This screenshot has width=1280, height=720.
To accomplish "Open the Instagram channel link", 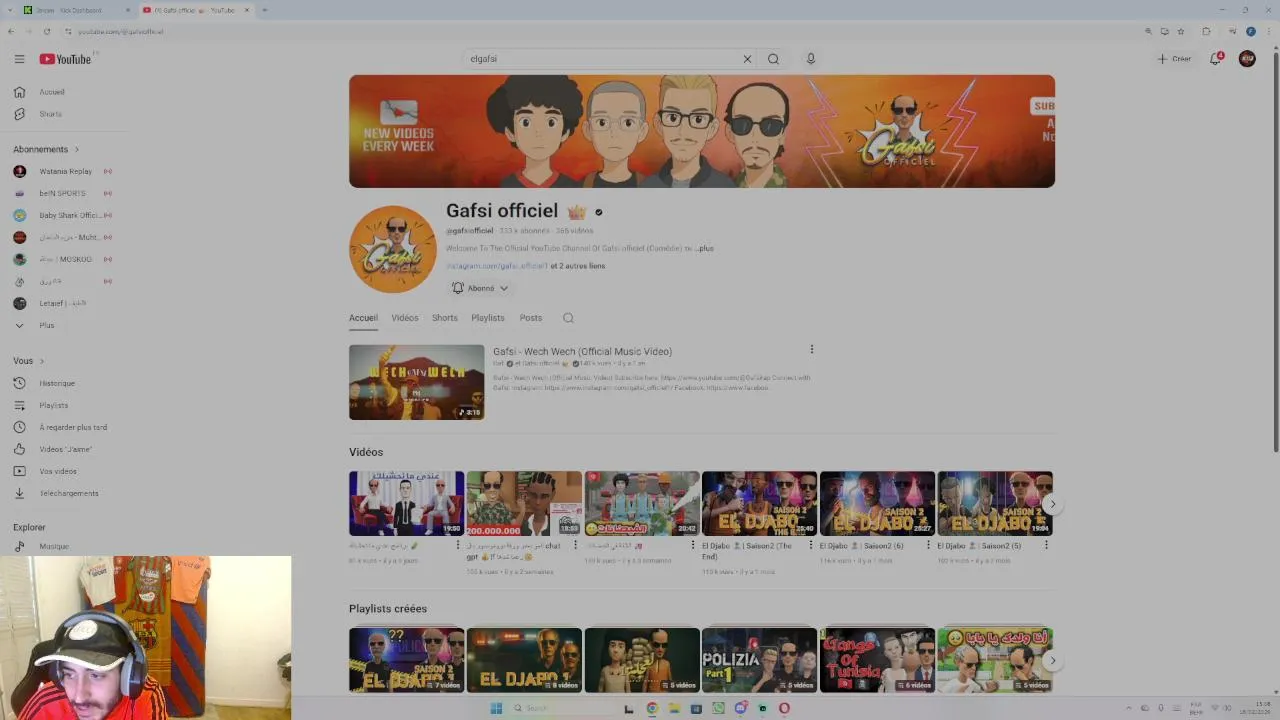I will (x=496, y=266).
